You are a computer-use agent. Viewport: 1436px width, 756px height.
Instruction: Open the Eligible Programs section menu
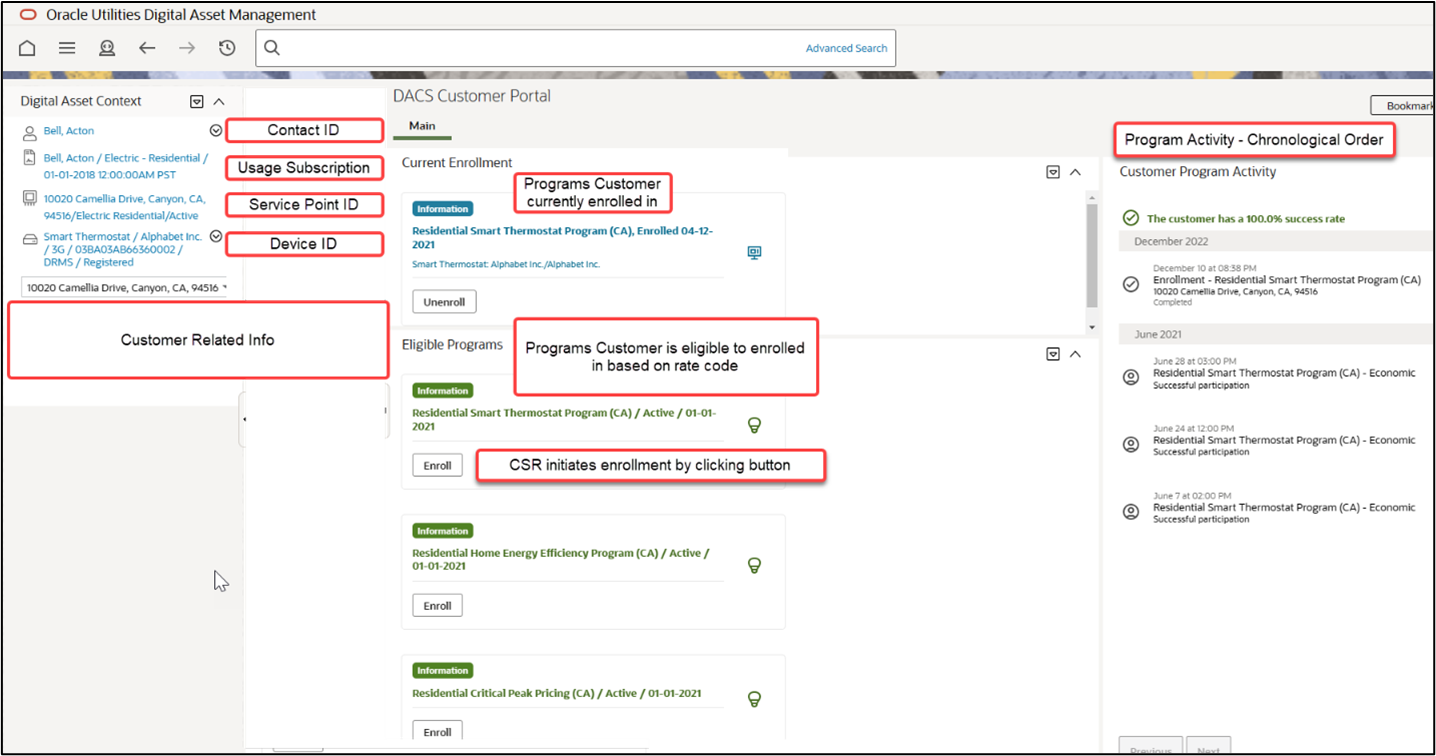pos(1052,354)
